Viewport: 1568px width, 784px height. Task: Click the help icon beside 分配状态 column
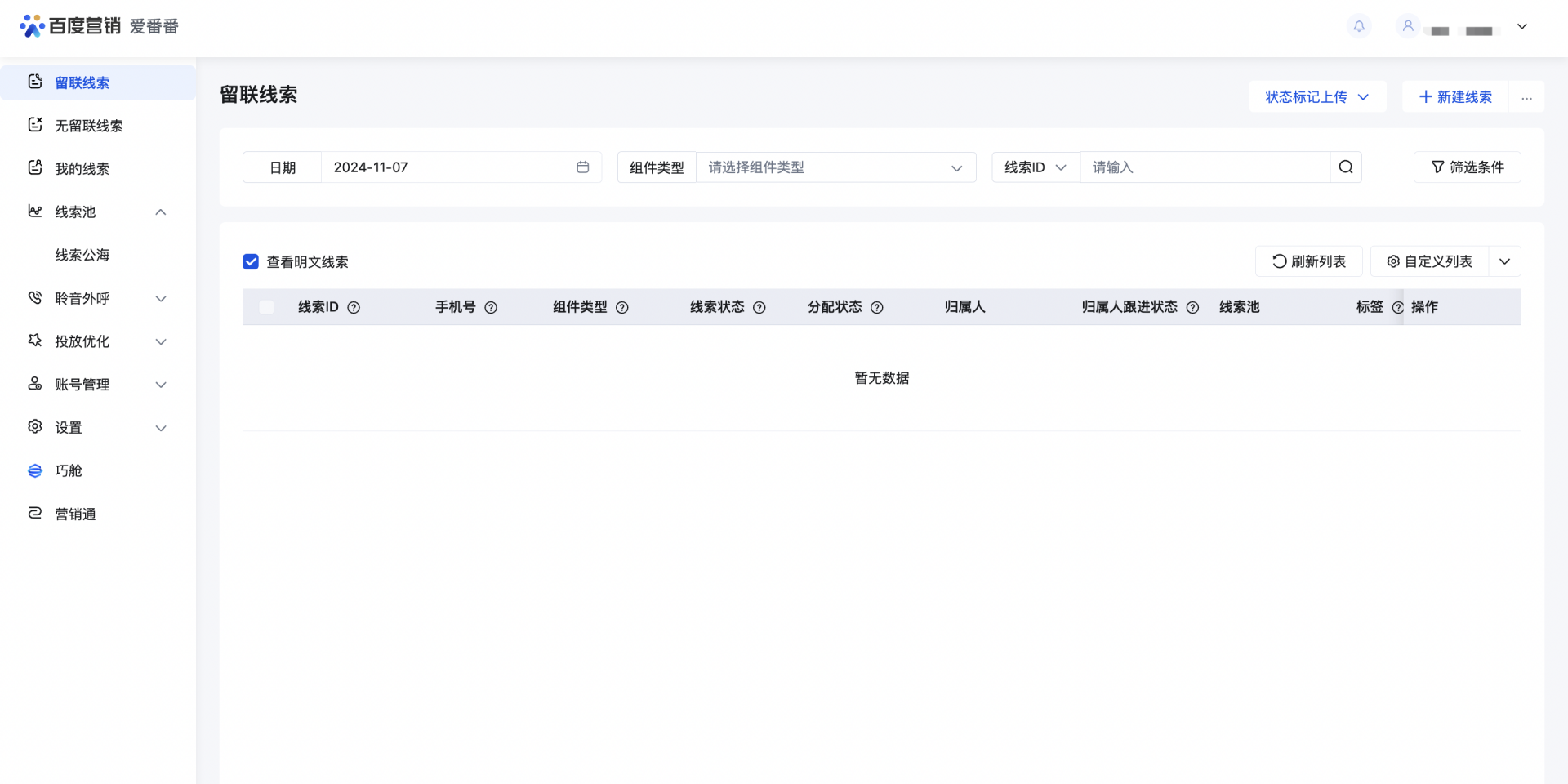click(877, 308)
